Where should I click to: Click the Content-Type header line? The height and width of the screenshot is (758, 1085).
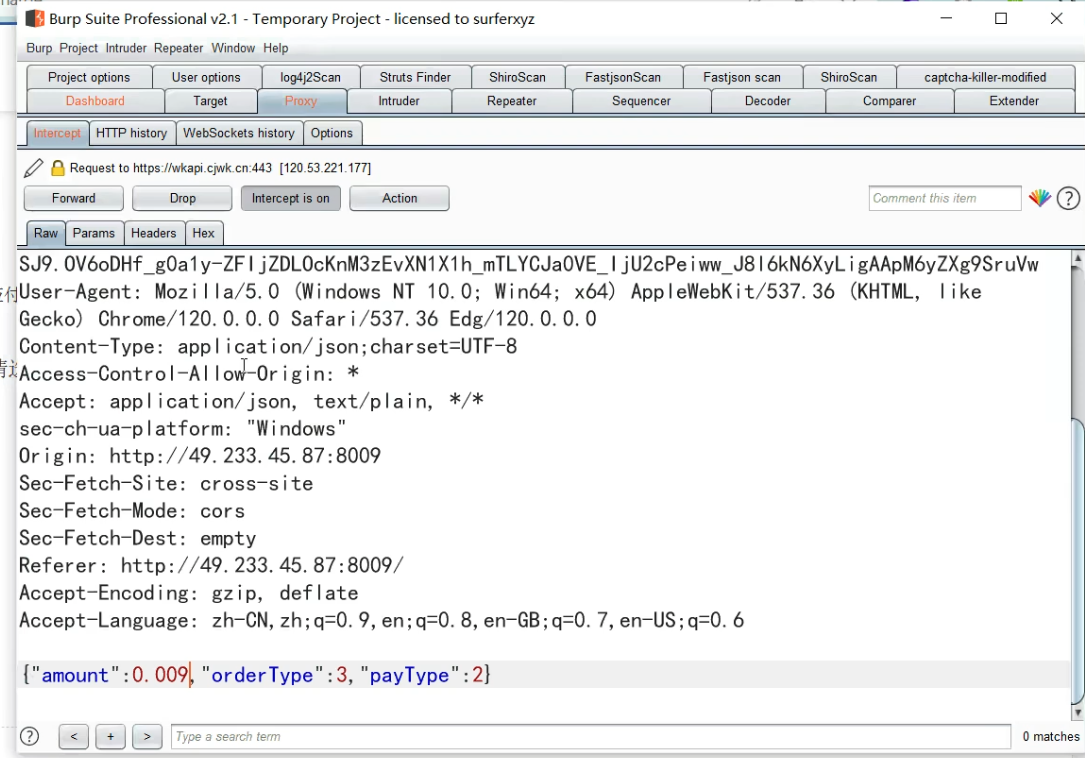tap(268, 346)
